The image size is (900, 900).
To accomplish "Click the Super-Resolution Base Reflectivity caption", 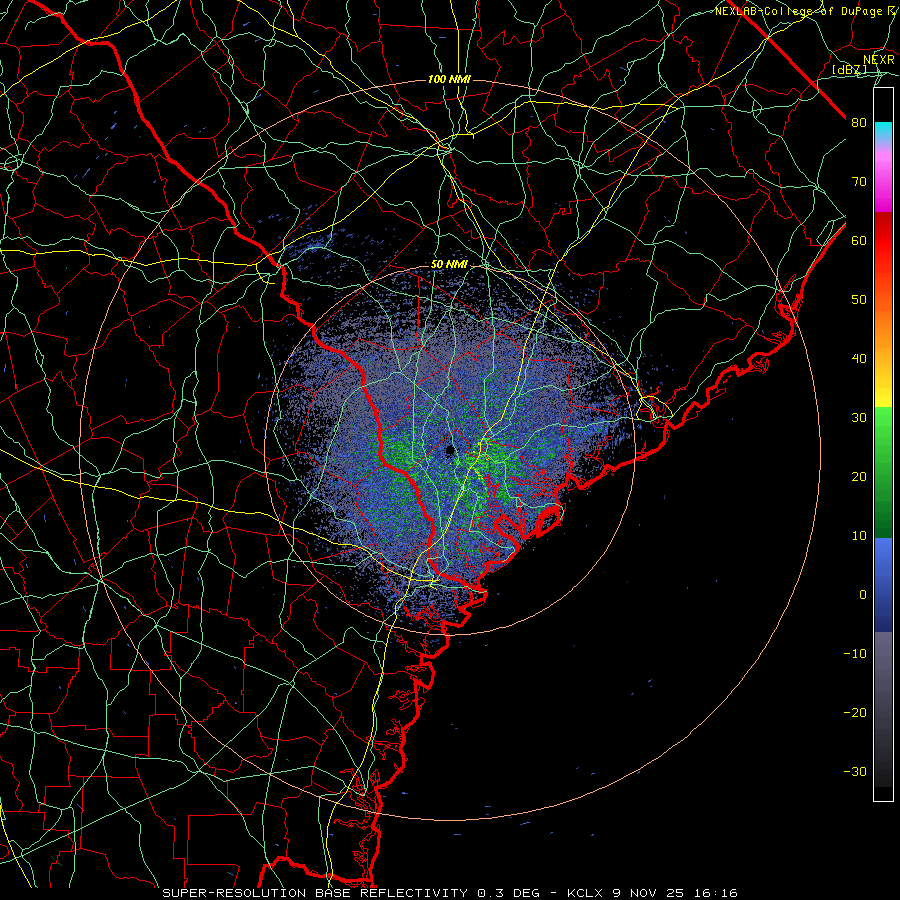I will (315, 893).
